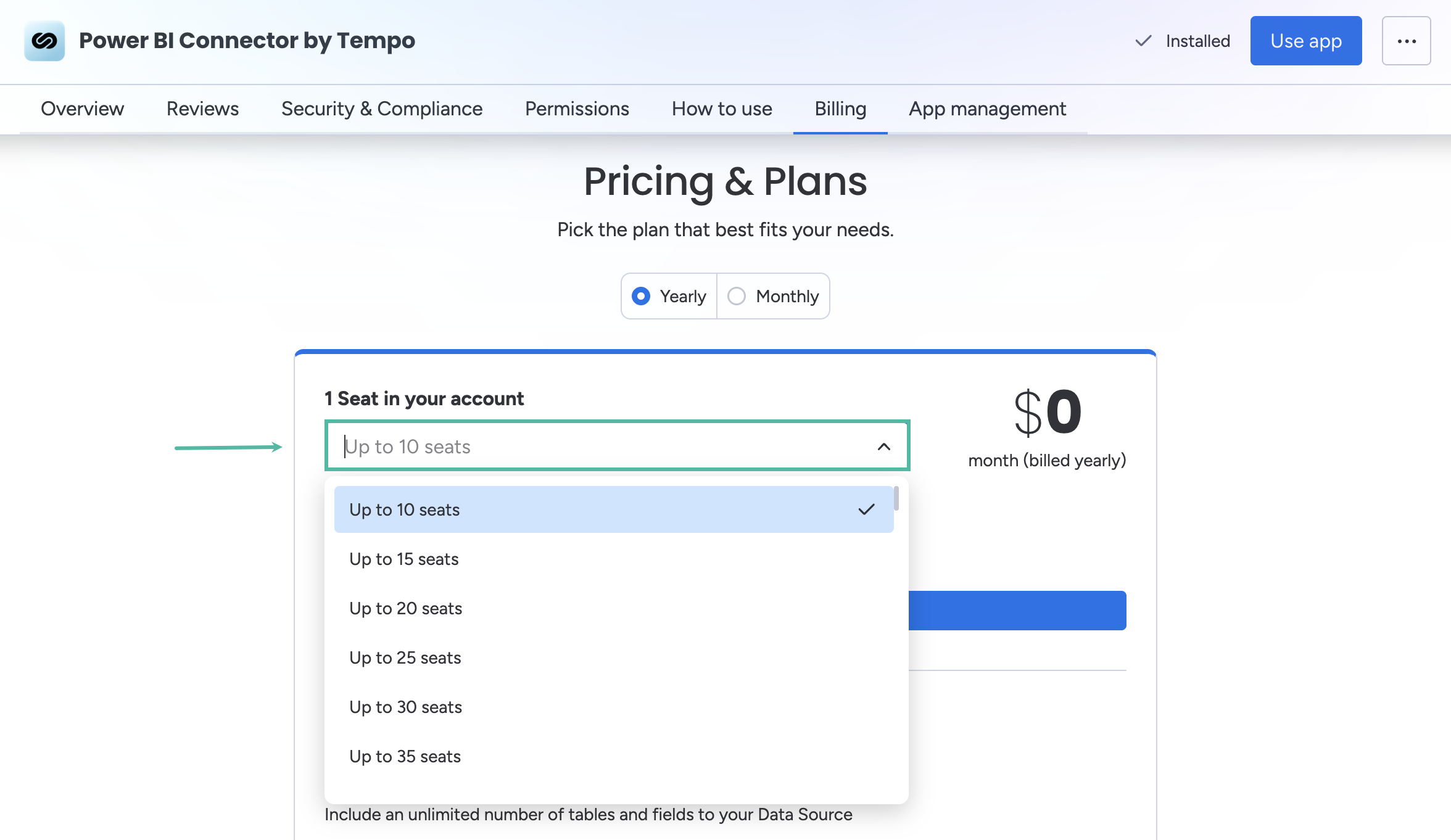Open the Reviews tab
Viewport: 1451px width, 840px height.
coord(202,109)
